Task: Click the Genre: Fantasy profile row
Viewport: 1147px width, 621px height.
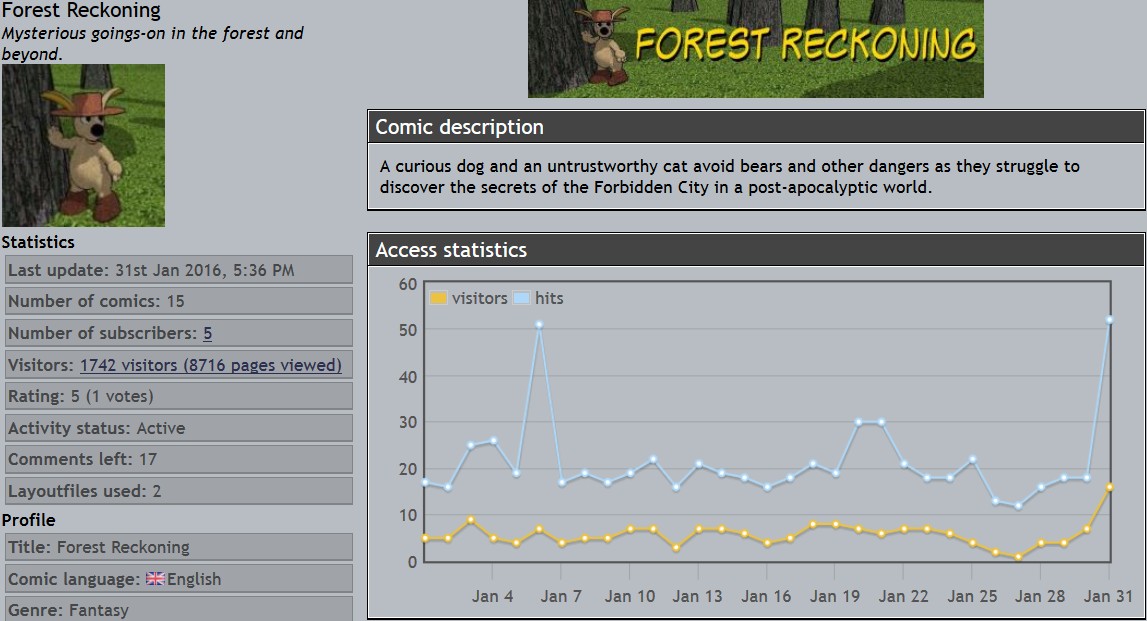Action: click(179, 609)
